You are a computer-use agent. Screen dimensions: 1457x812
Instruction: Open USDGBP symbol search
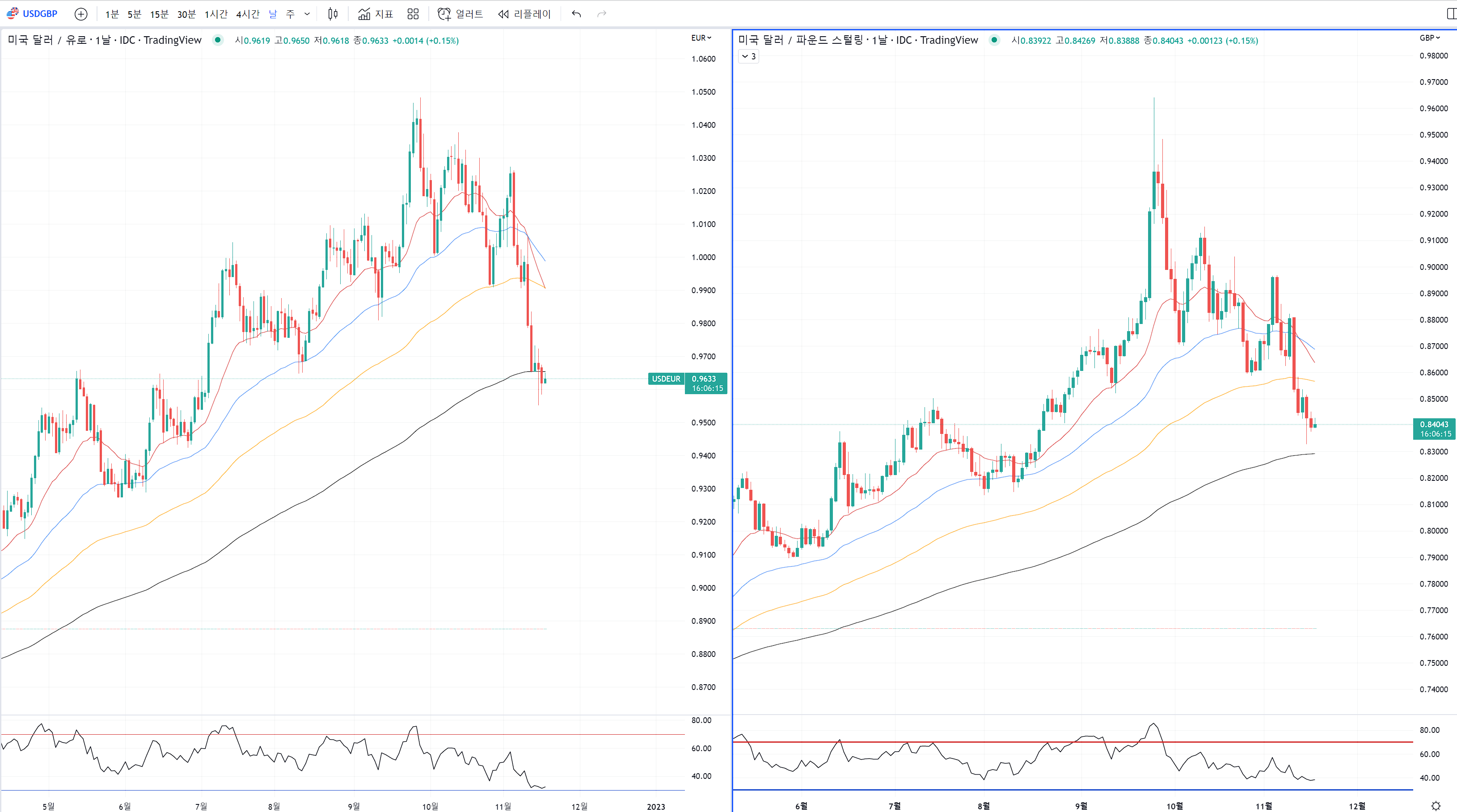point(33,13)
